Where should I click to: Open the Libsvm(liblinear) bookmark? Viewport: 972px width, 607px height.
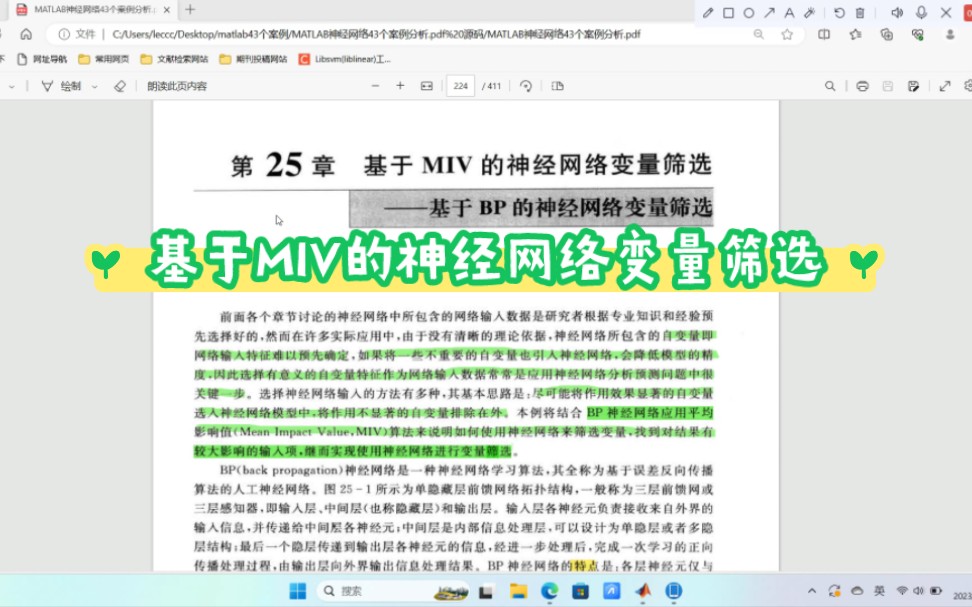pyautogui.click(x=330, y=58)
